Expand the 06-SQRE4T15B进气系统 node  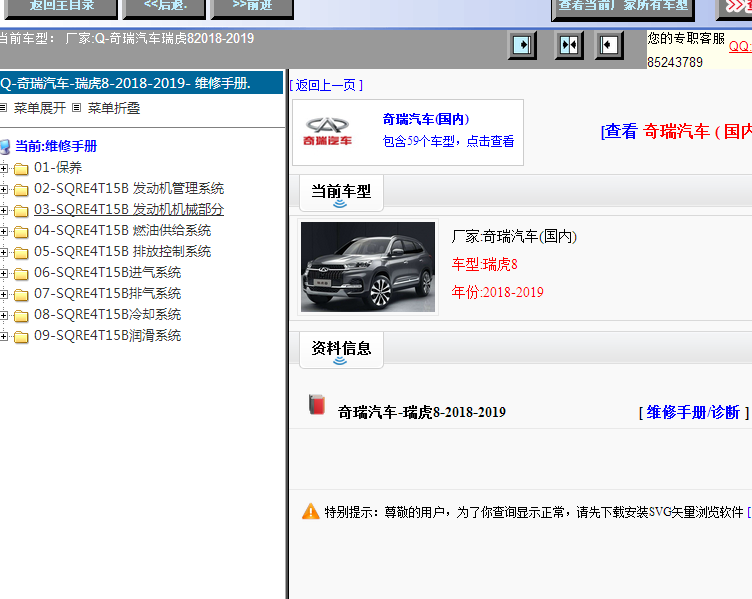[x=4, y=273]
